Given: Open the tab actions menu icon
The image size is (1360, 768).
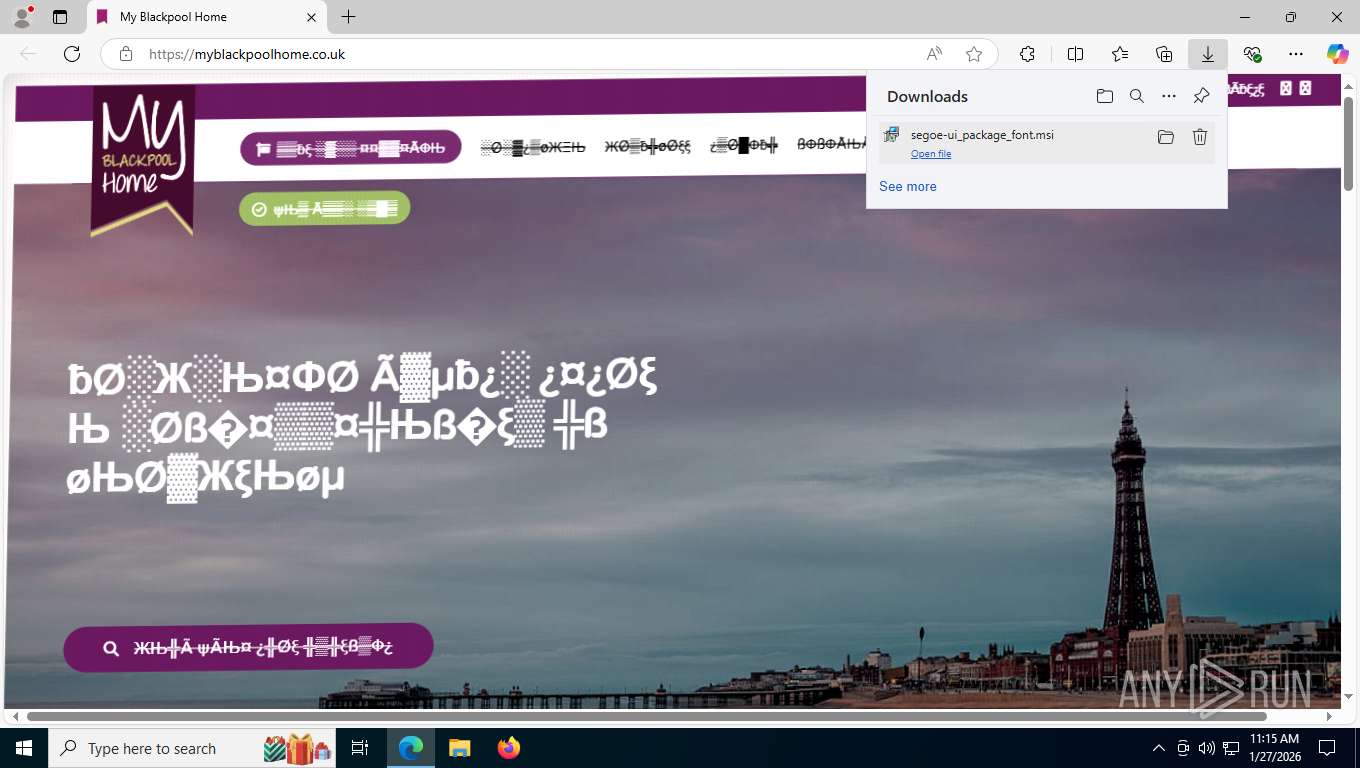Looking at the screenshot, I should point(60,17).
